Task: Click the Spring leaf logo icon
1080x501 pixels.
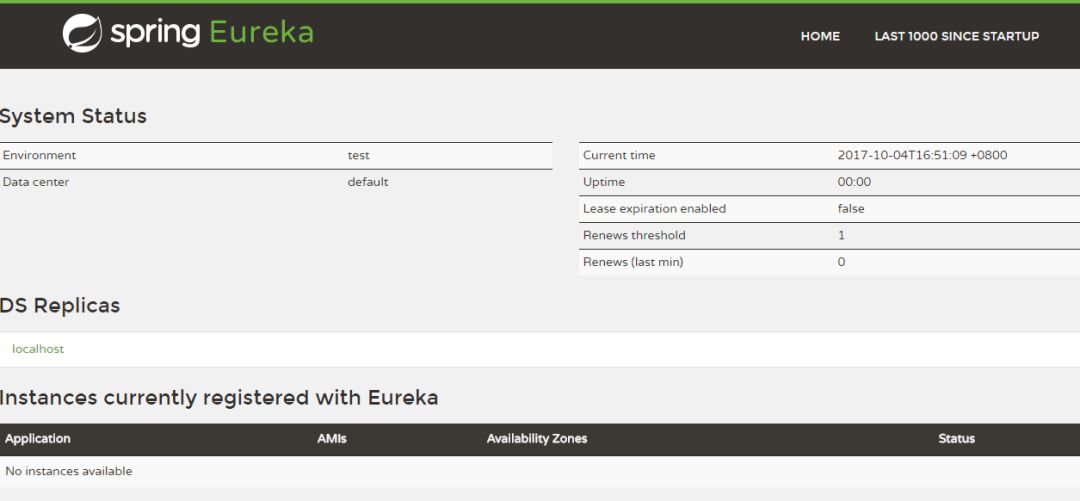Action: click(83, 33)
